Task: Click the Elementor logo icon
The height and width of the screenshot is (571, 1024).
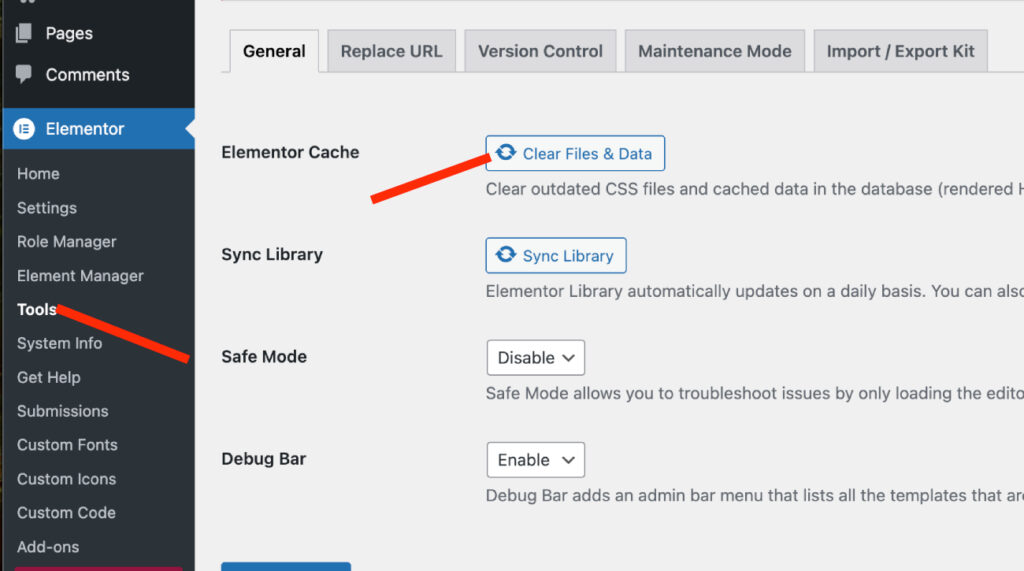Action: (24, 129)
